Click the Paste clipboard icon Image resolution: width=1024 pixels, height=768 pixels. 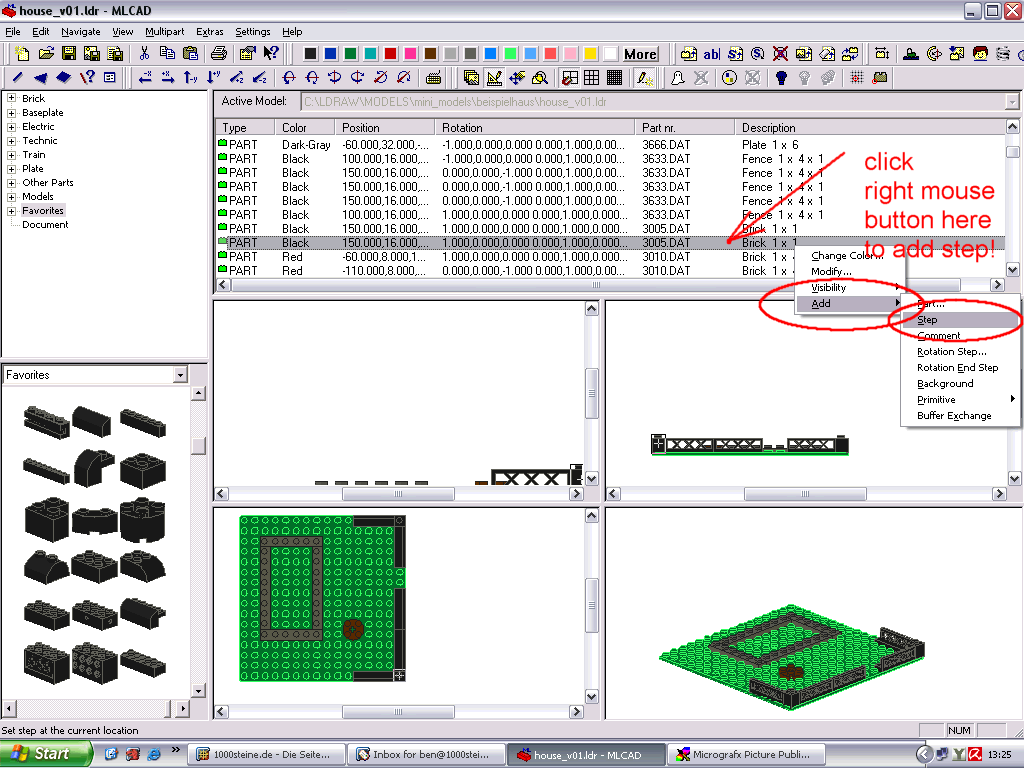click(190, 54)
